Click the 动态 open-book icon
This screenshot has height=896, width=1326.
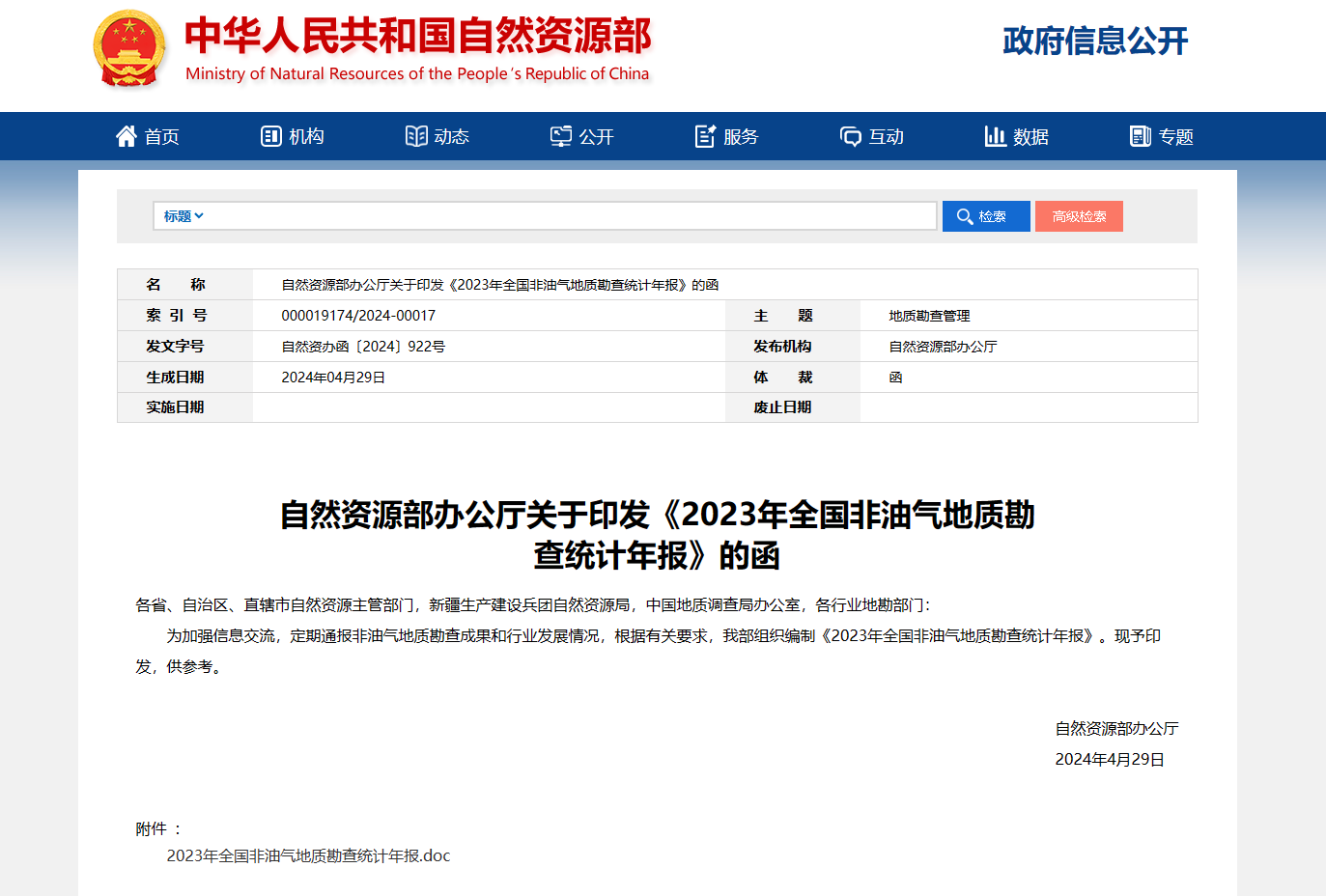point(416,136)
